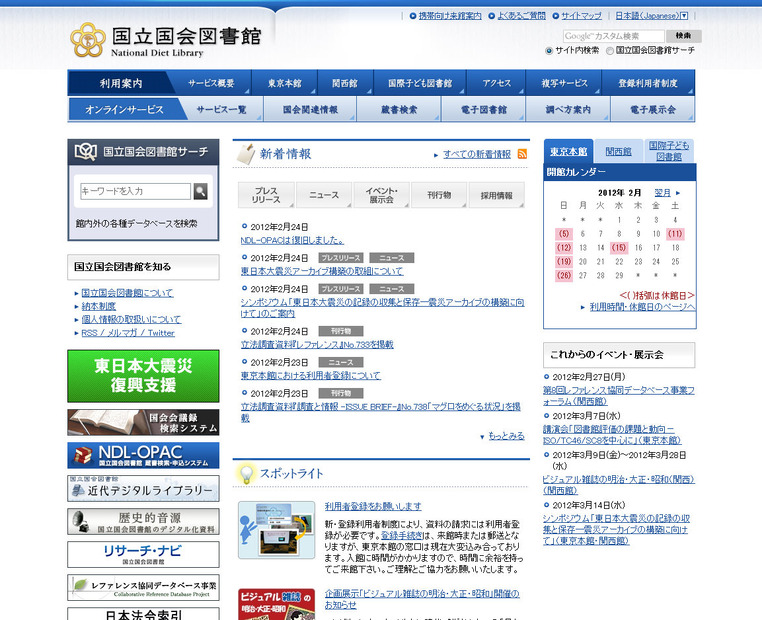Click the magnifier search button in NDL Search box
The height and width of the screenshot is (620, 762).
(200, 191)
